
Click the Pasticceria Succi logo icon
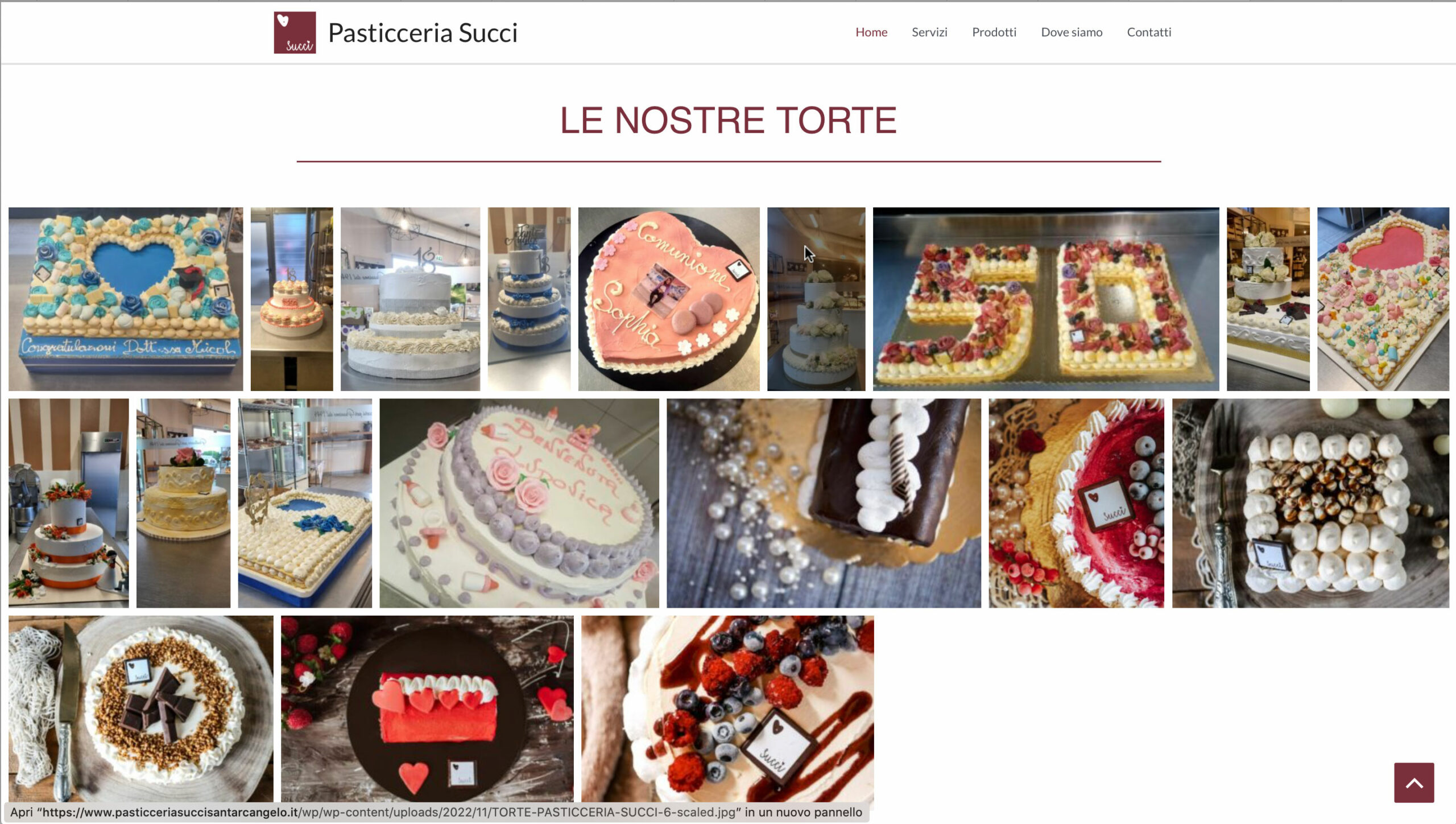(x=295, y=32)
